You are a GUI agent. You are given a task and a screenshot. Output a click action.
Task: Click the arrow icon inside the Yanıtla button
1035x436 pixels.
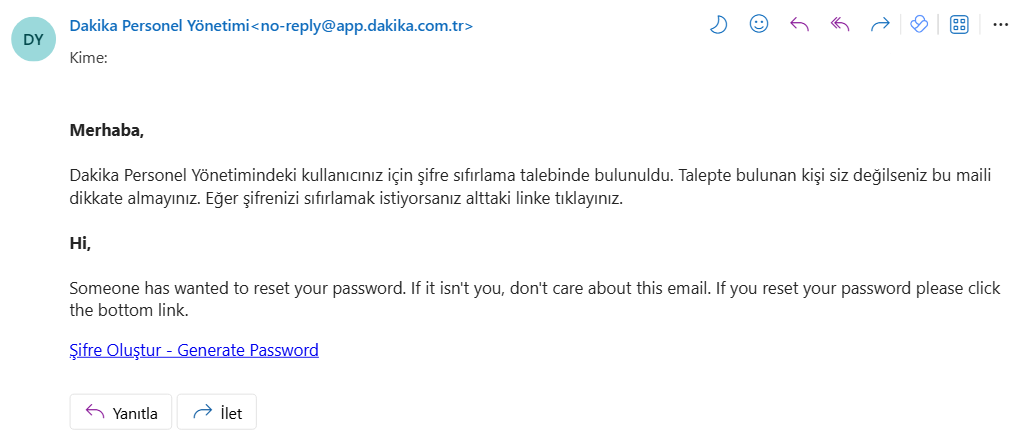pyautogui.click(x=96, y=412)
